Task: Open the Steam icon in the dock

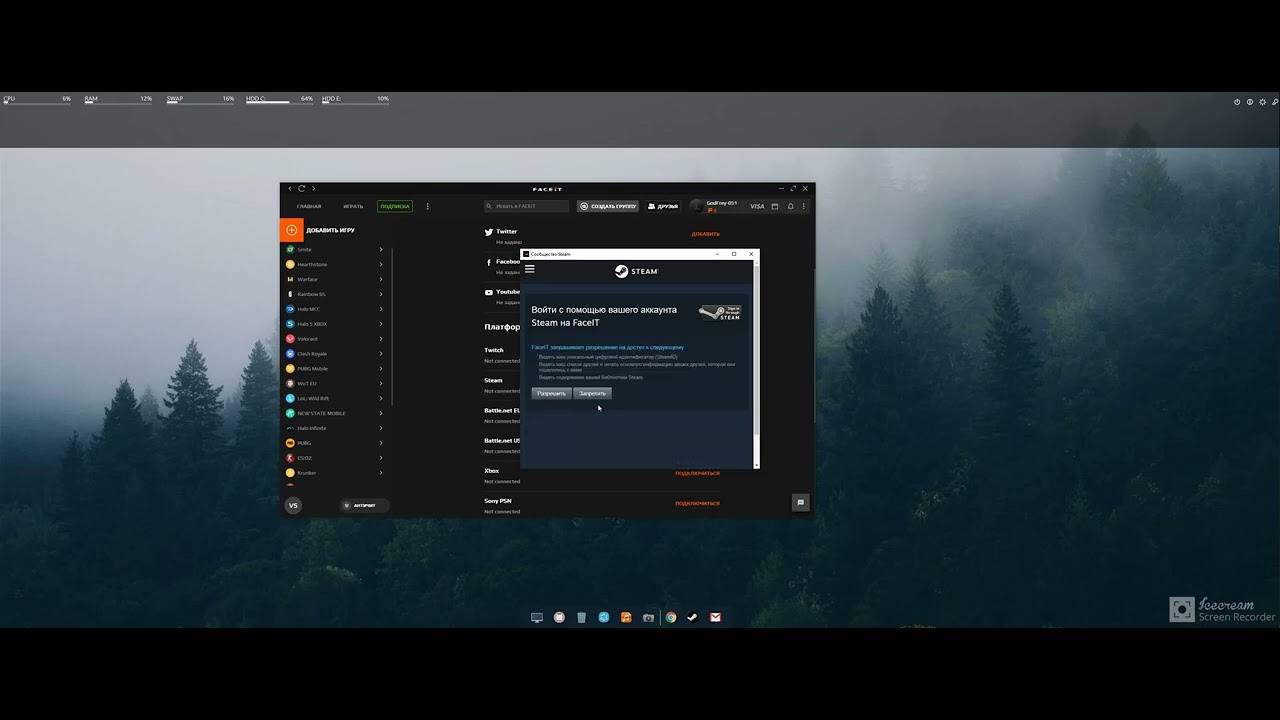Action: [x=692, y=617]
